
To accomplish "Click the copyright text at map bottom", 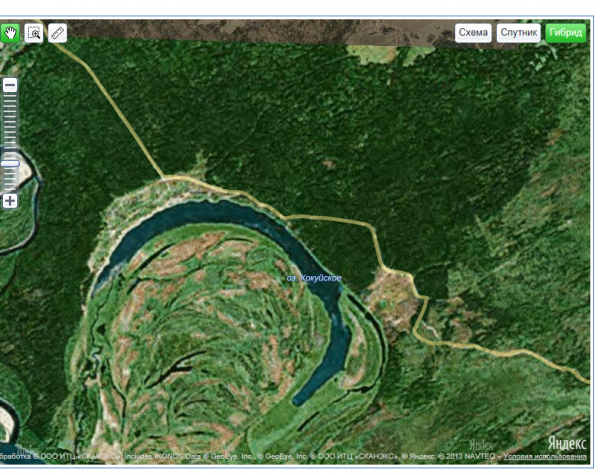I will [x=250, y=457].
